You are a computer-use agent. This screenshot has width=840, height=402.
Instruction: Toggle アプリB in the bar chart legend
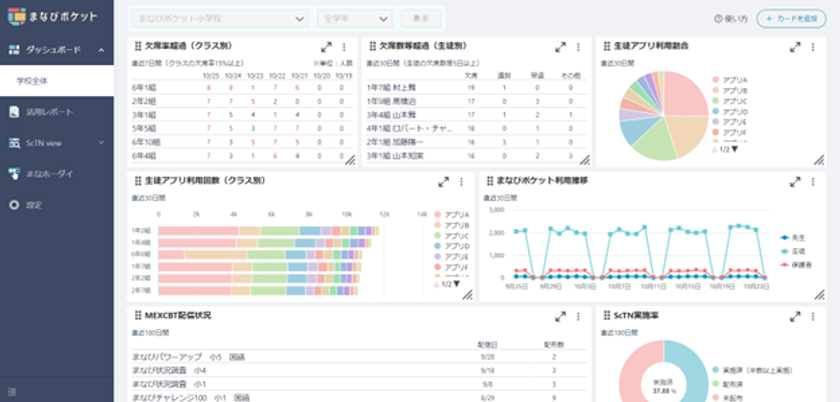point(452,225)
